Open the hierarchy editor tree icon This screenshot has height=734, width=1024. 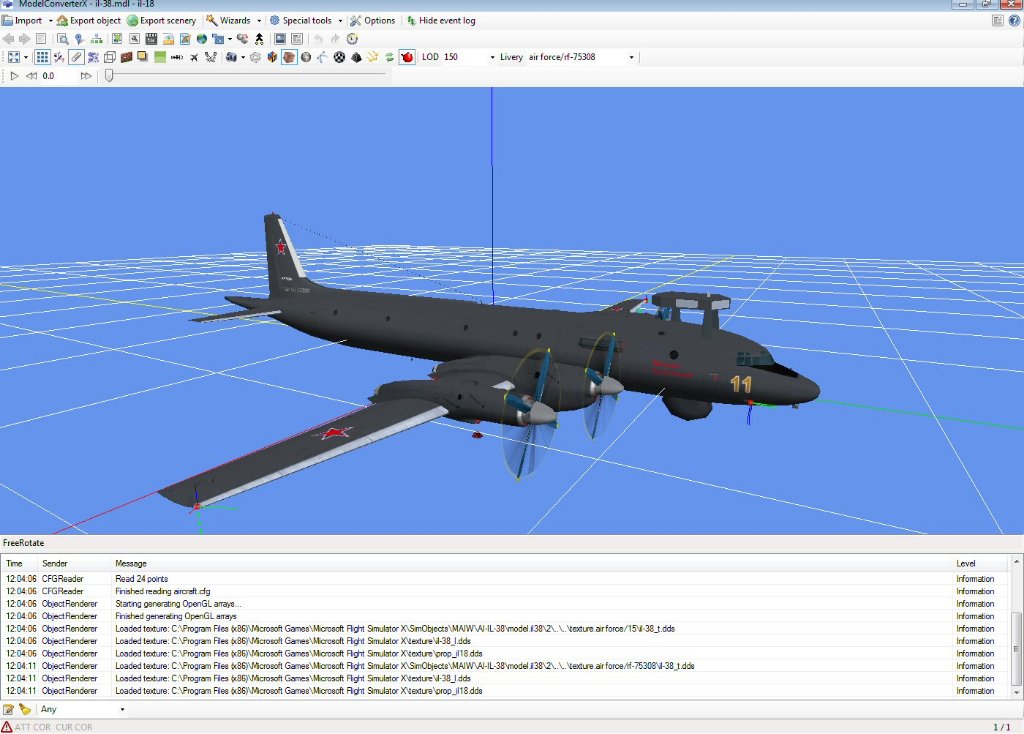[97, 39]
